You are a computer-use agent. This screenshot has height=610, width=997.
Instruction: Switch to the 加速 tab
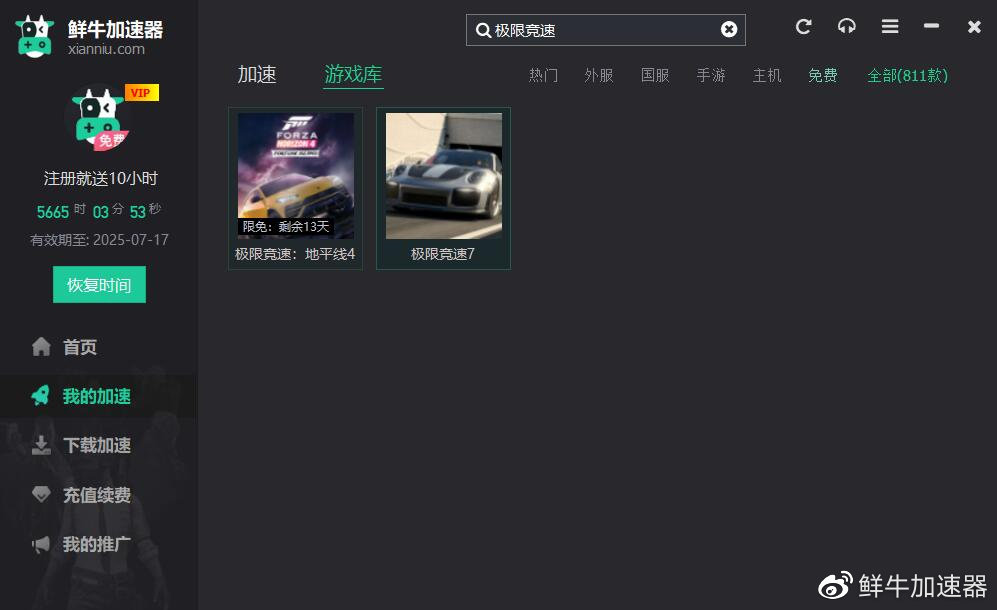coord(257,74)
